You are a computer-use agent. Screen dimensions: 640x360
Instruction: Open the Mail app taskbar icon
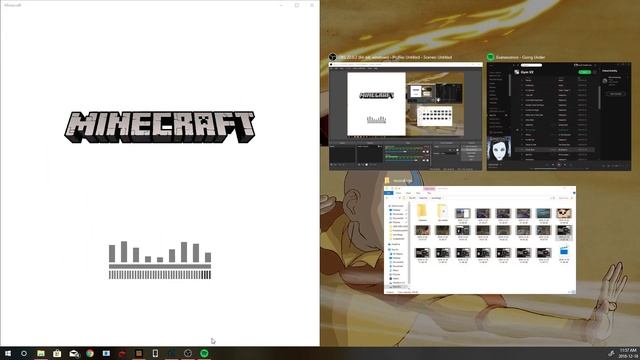coord(74,353)
